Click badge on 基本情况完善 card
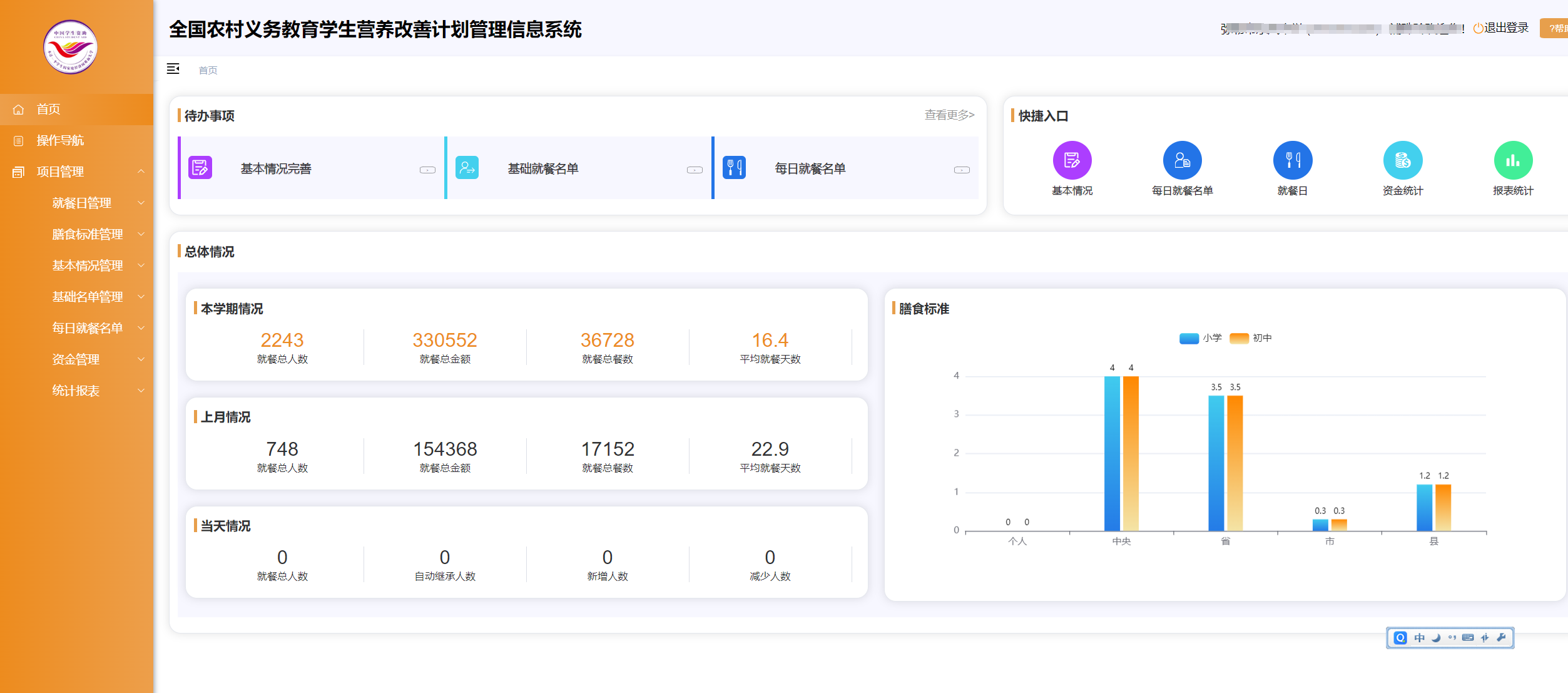The image size is (1568, 693). [427, 170]
